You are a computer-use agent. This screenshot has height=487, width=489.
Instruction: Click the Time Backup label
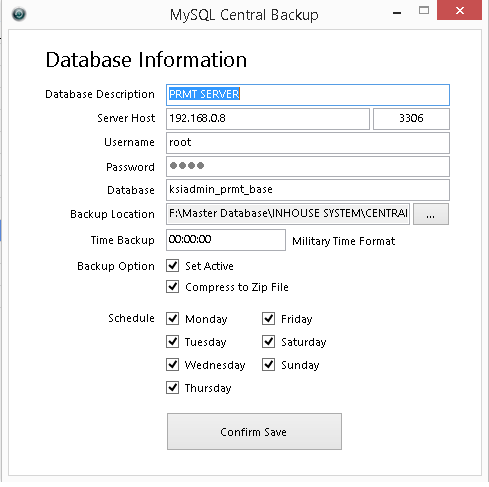pyautogui.click(x=123, y=240)
